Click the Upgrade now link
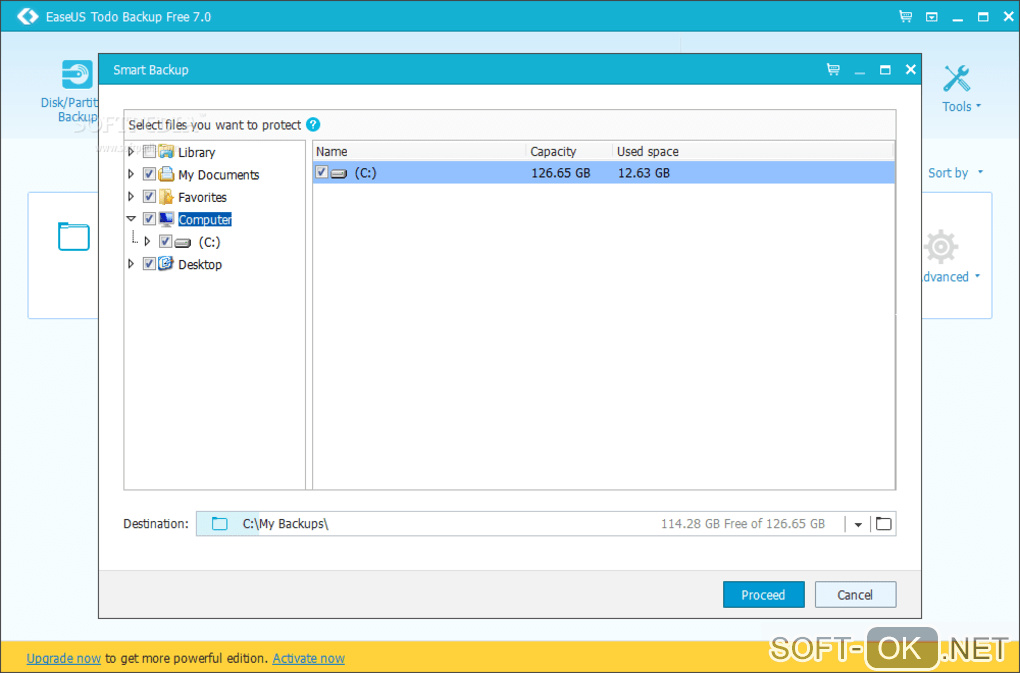The height and width of the screenshot is (673, 1020). coord(64,658)
